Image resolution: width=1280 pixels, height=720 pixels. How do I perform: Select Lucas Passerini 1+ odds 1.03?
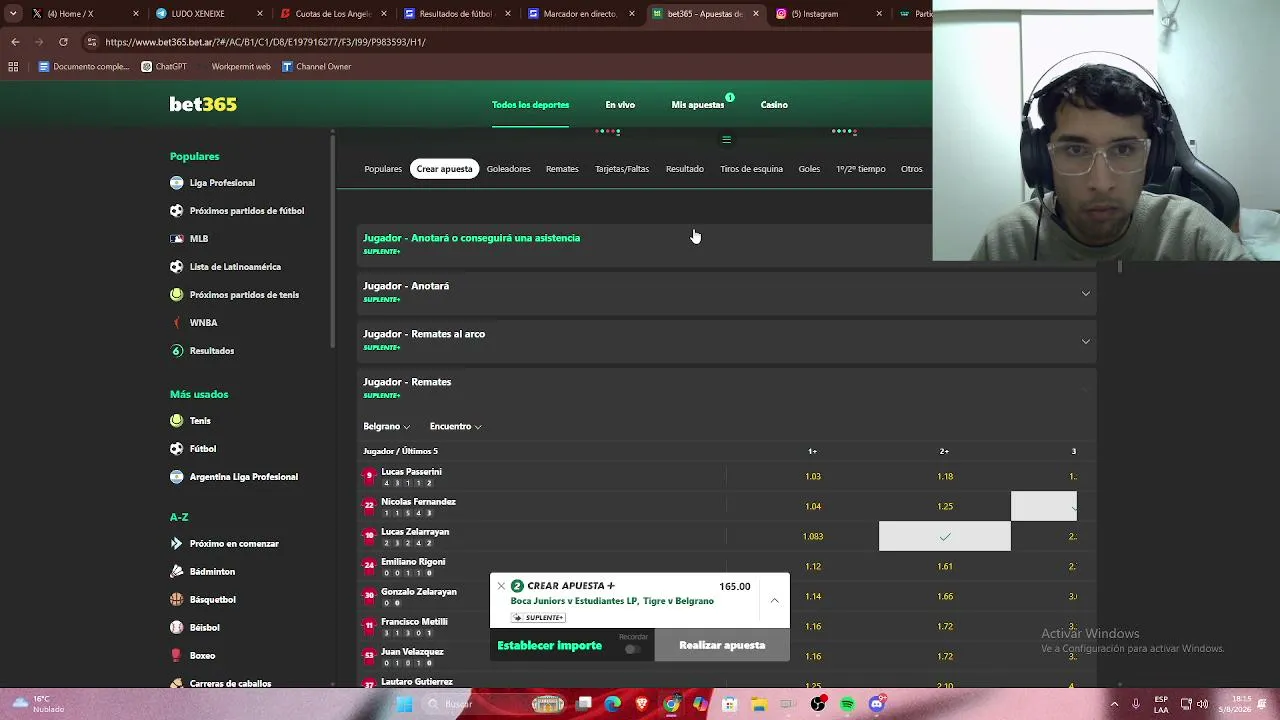[813, 476]
